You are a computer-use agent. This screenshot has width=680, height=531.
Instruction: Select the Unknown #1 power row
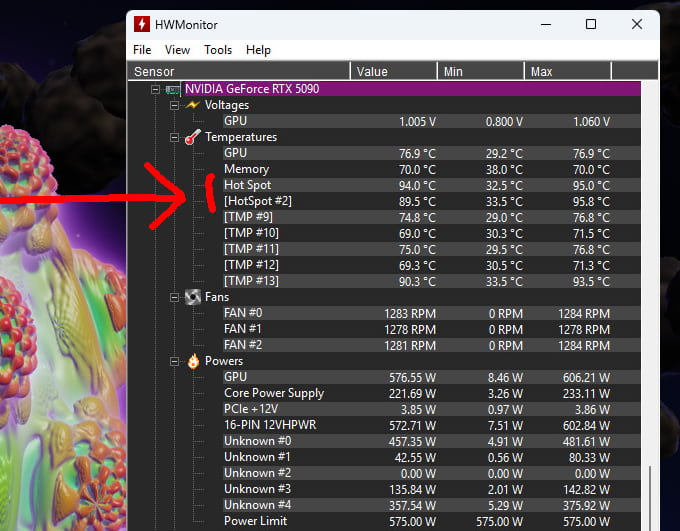432,457
